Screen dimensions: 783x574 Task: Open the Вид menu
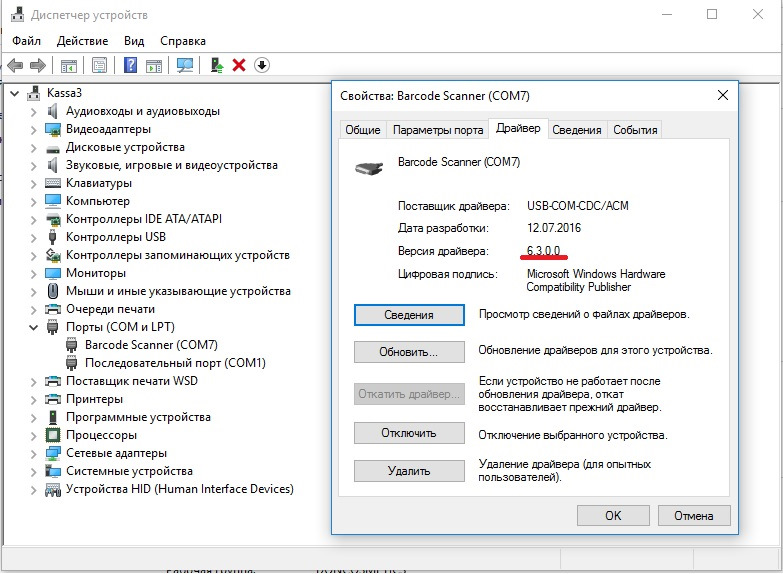[134, 41]
